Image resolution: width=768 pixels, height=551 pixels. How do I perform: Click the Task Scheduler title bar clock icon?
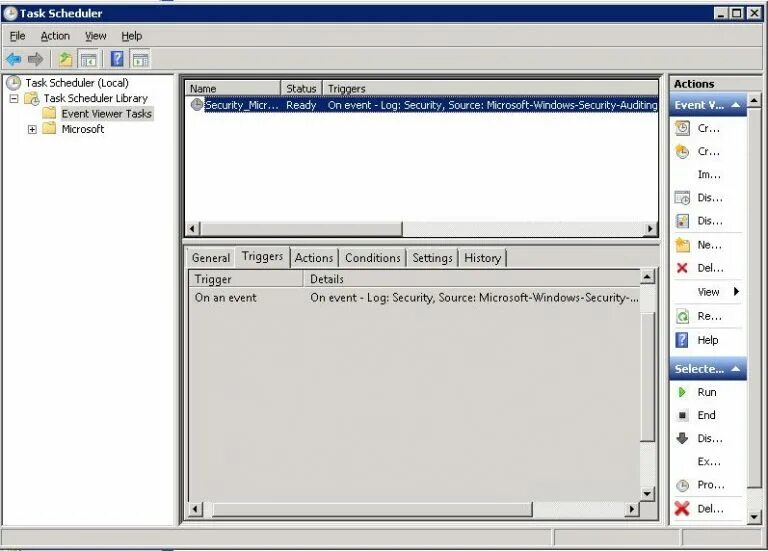[x=10, y=14]
